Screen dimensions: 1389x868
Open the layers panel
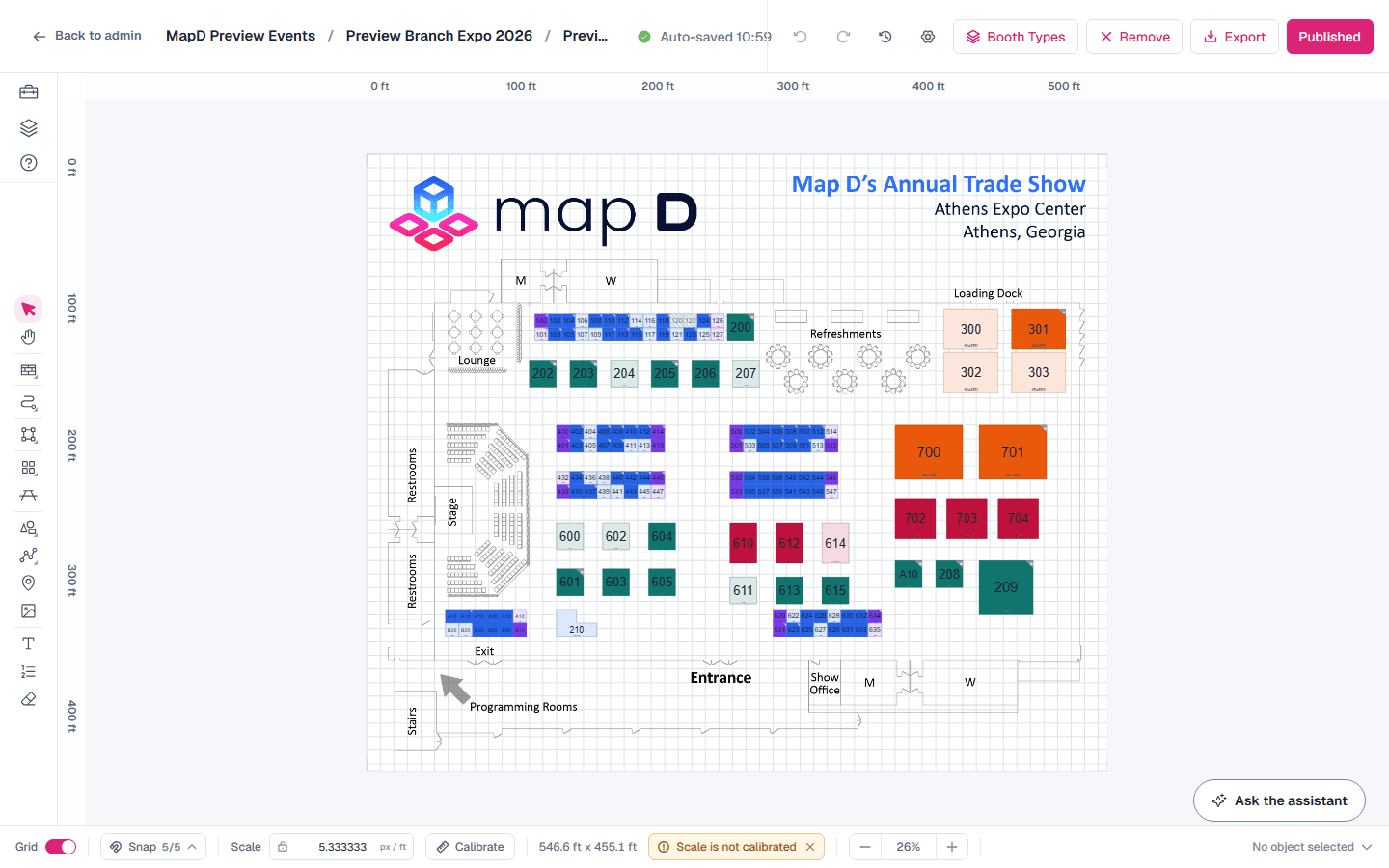pos(28,127)
